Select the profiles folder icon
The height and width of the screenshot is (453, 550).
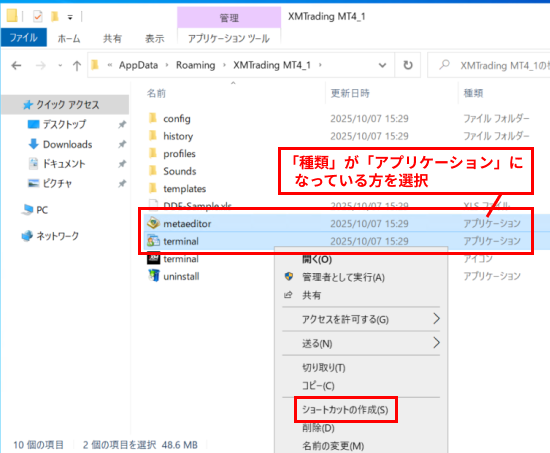153,153
